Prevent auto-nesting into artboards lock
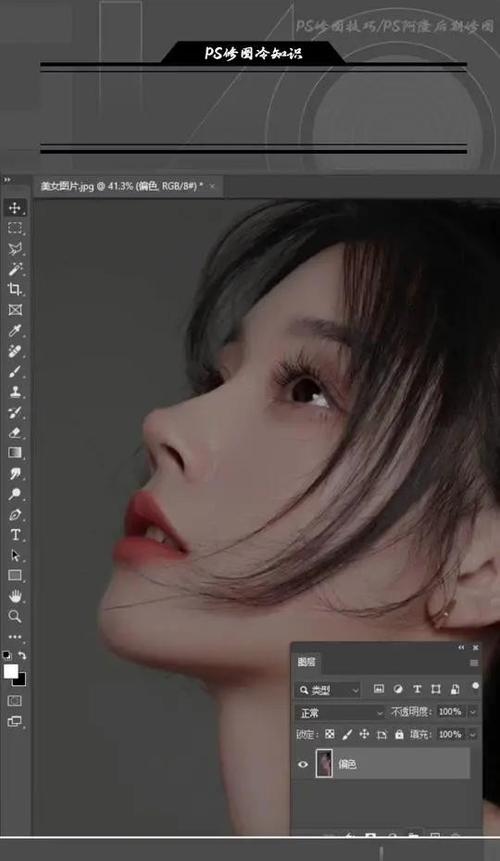Viewport: 500px width, 861px height. [x=381, y=734]
